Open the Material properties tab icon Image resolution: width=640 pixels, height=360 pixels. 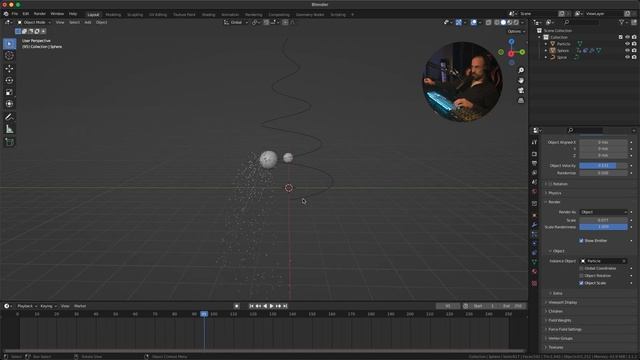pos(534,272)
